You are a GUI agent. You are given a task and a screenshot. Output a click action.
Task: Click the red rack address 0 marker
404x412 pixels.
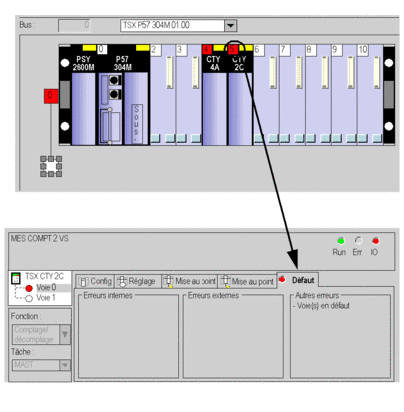pos(51,96)
